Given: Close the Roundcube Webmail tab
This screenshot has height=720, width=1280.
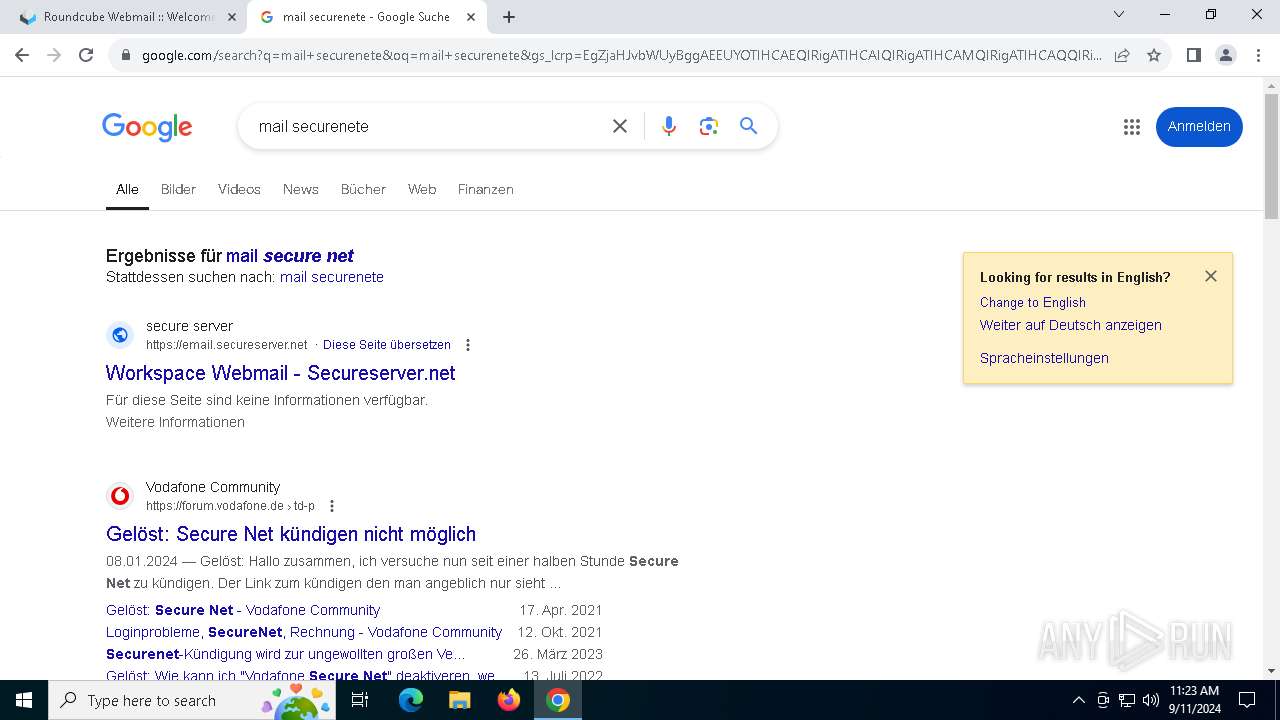Looking at the screenshot, I should click(231, 17).
